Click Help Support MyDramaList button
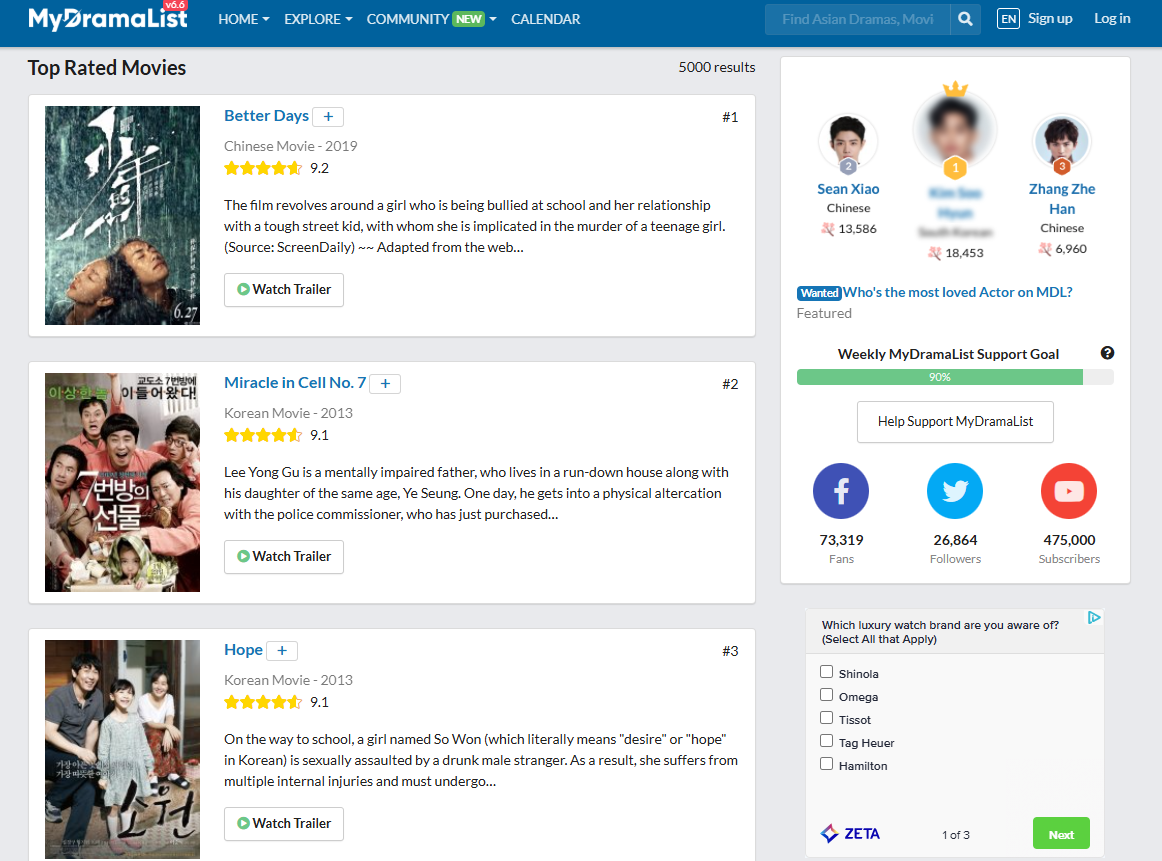This screenshot has width=1162, height=861. pos(955,422)
